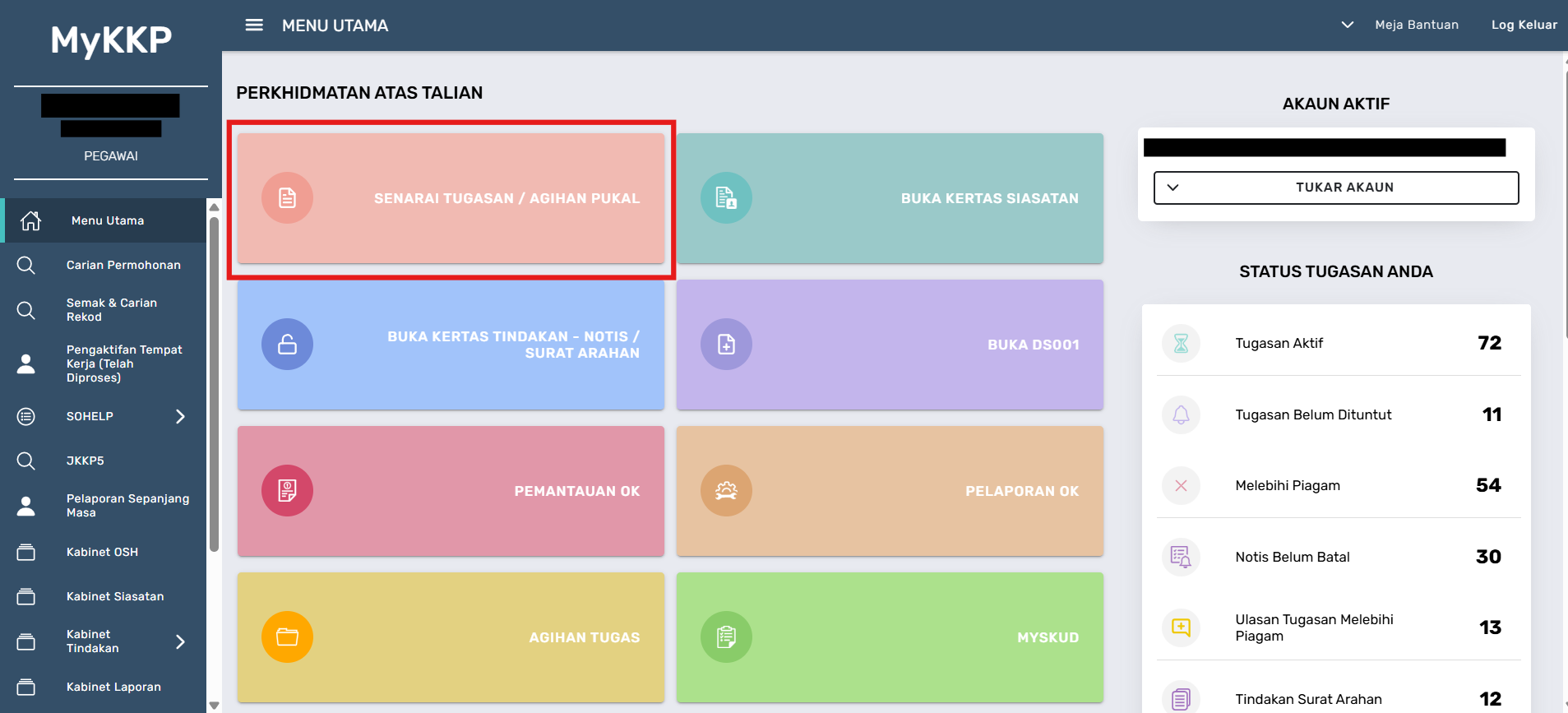The image size is (1568, 713).
Task: Click the Pelaporan OK handshake icon
Action: (726, 491)
